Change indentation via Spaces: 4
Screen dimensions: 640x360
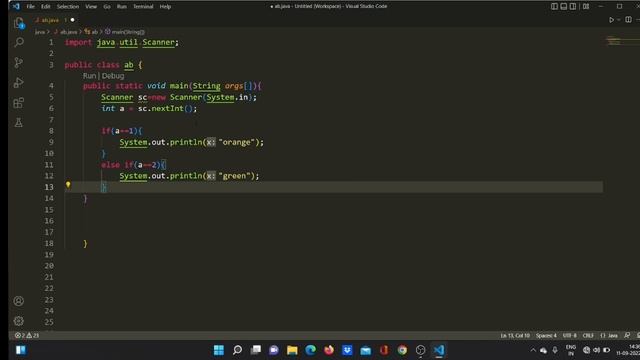click(x=546, y=336)
